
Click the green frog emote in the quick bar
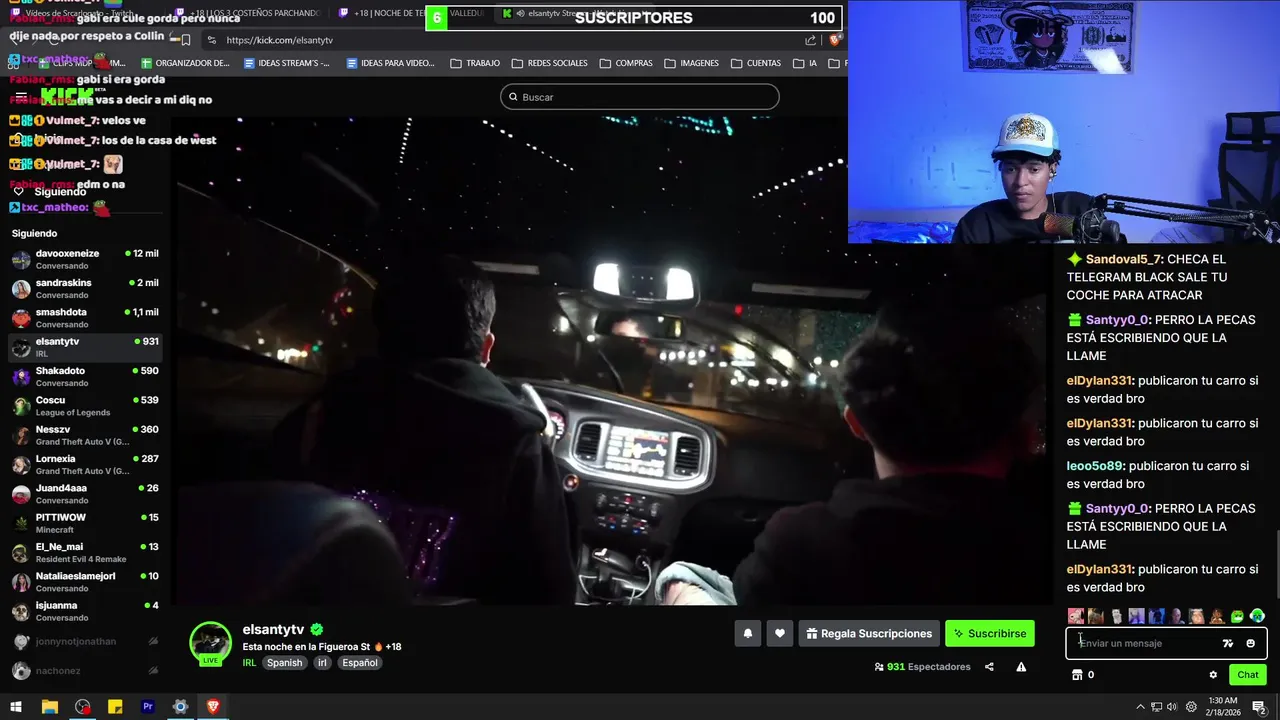point(1237,616)
